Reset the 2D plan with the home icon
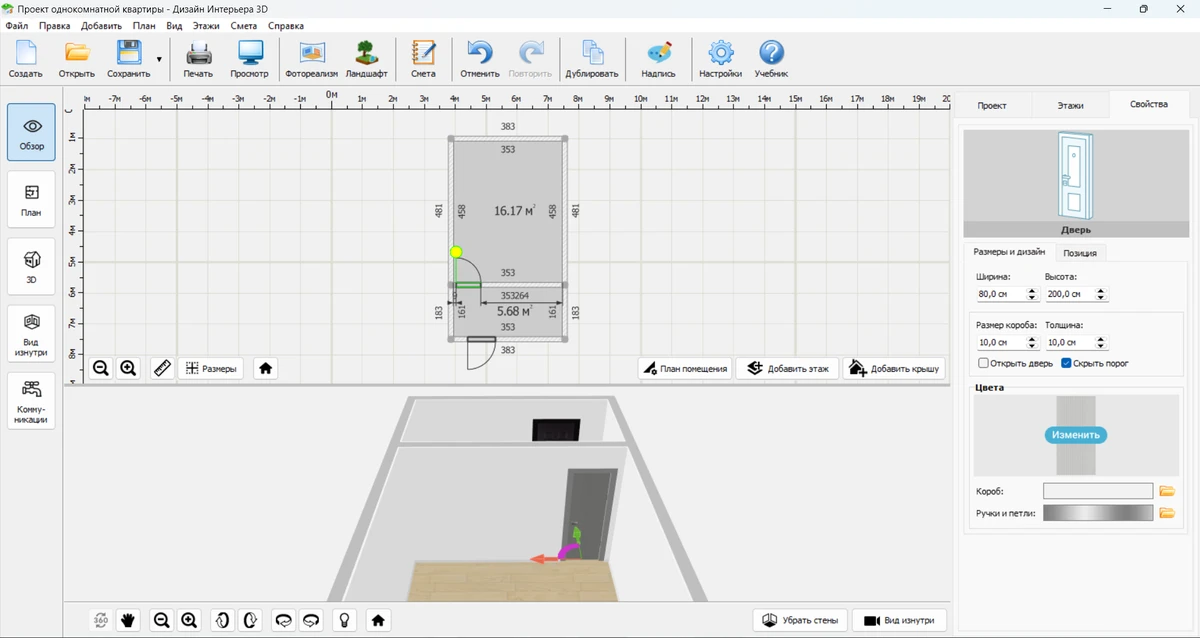The height and width of the screenshot is (638, 1200). (265, 368)
